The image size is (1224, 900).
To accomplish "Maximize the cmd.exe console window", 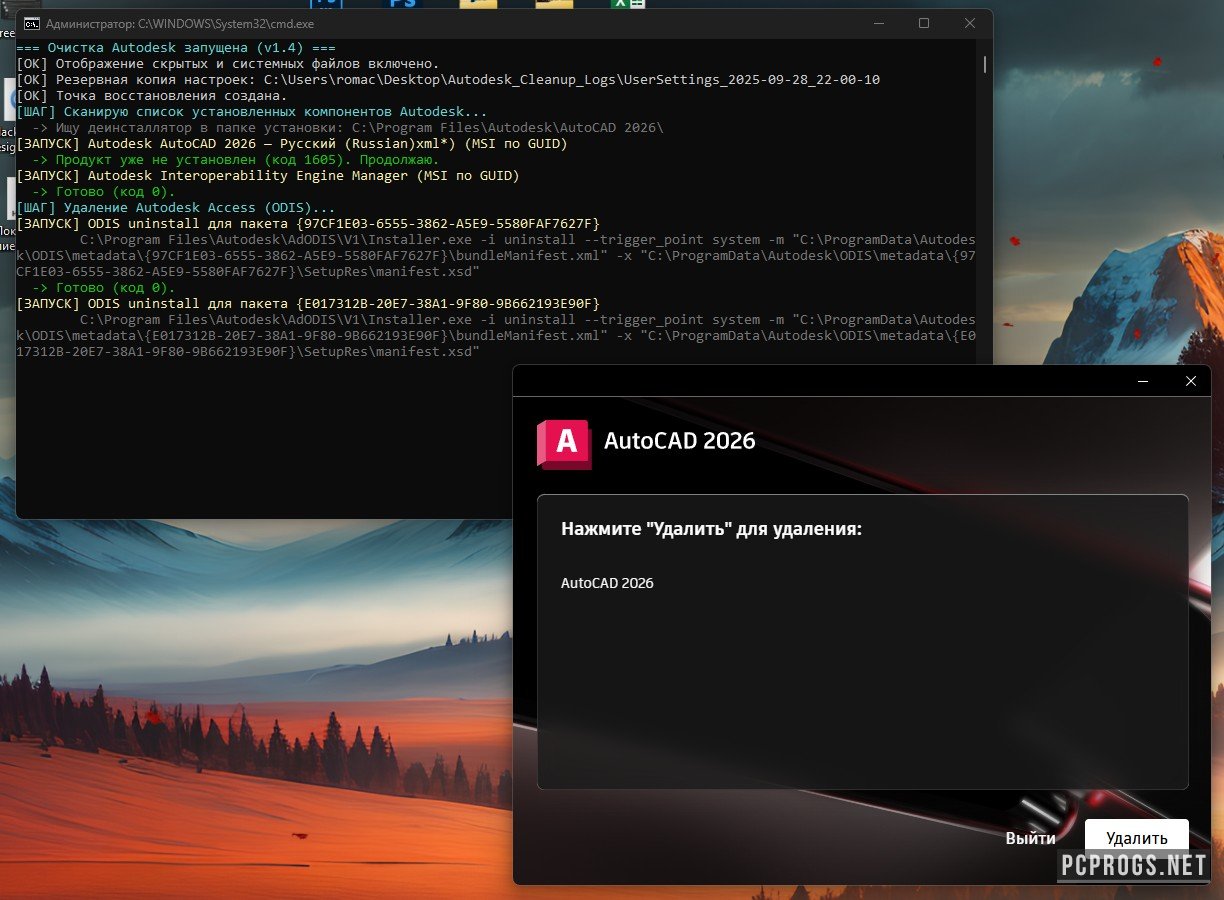I will [923, 23].
